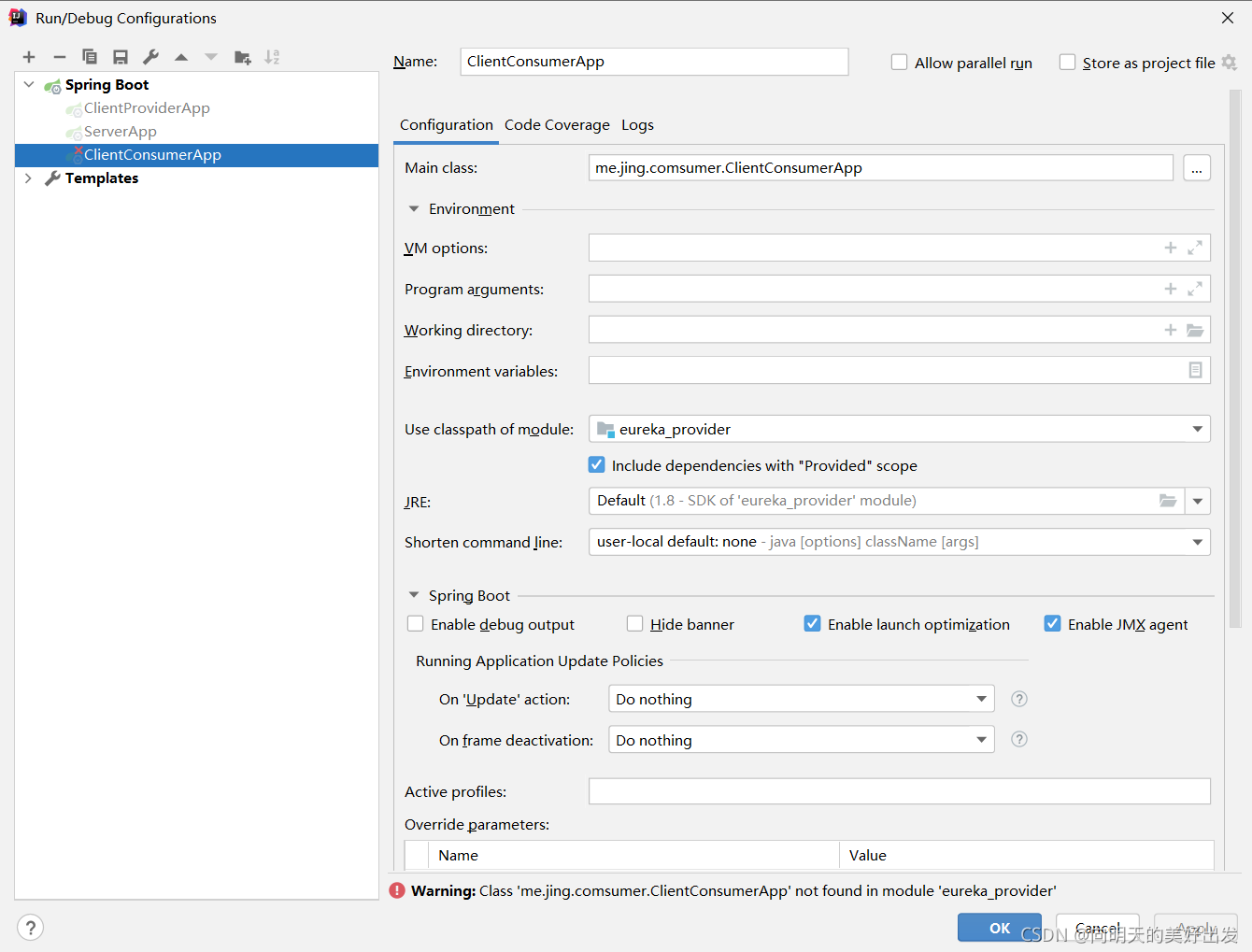Enable debug output checkbox
This screenshot has width=1252, height=952.
click(x=416, y=623)
